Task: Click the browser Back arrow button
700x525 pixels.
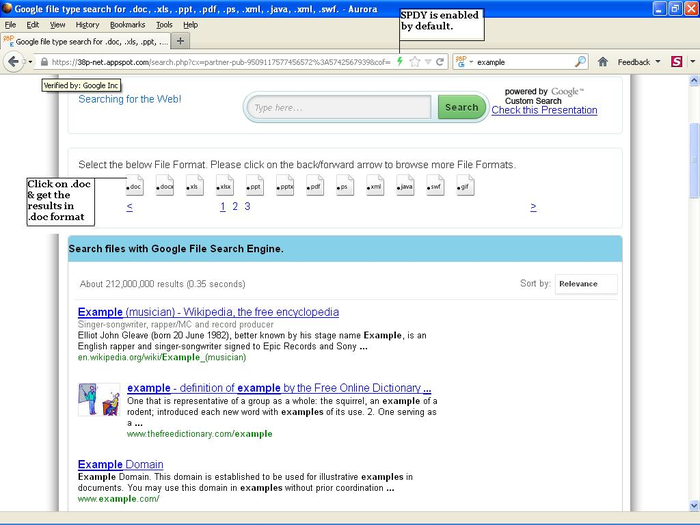Action: click(13, 62)
